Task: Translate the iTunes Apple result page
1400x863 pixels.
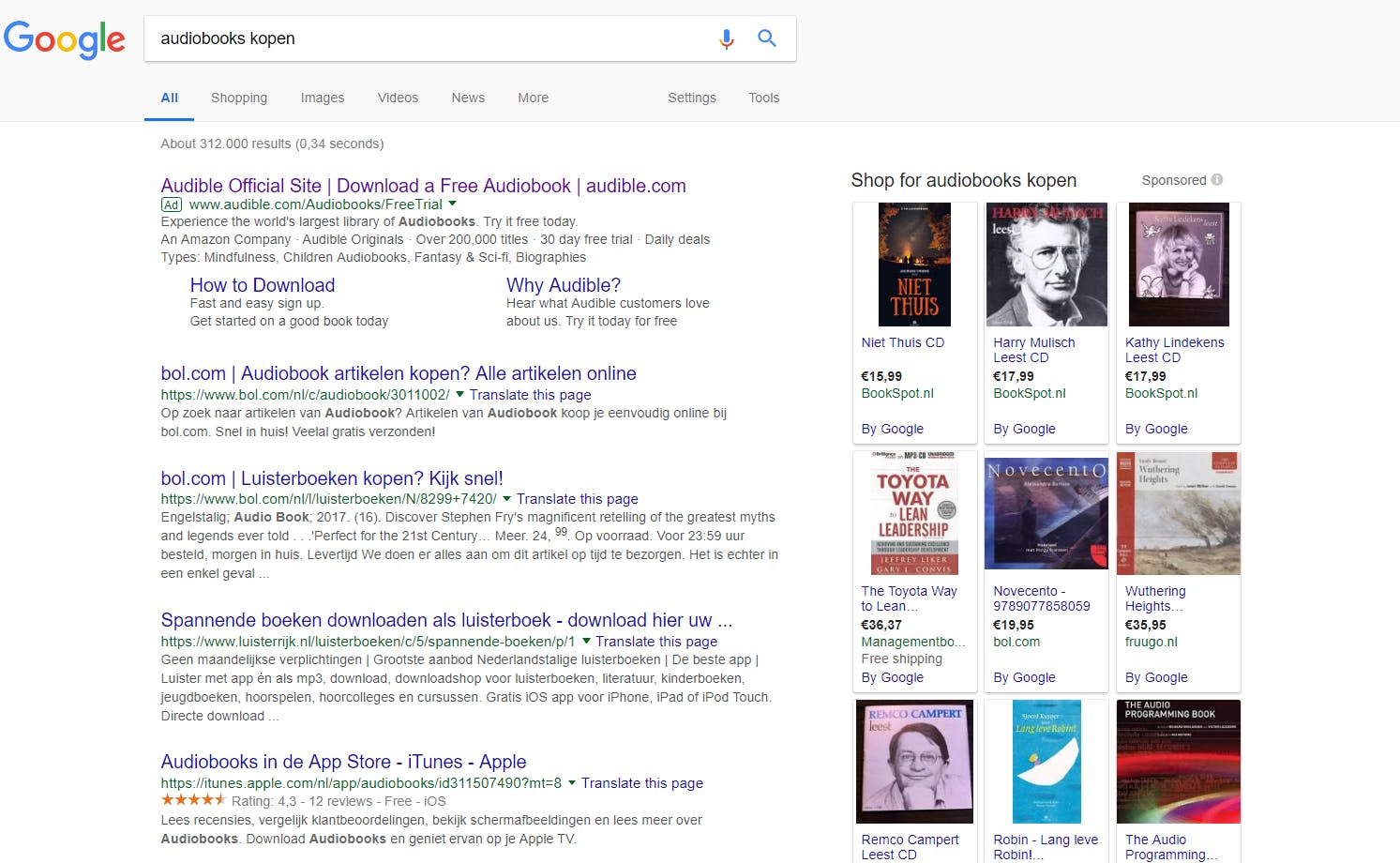Action: [641, 783]
